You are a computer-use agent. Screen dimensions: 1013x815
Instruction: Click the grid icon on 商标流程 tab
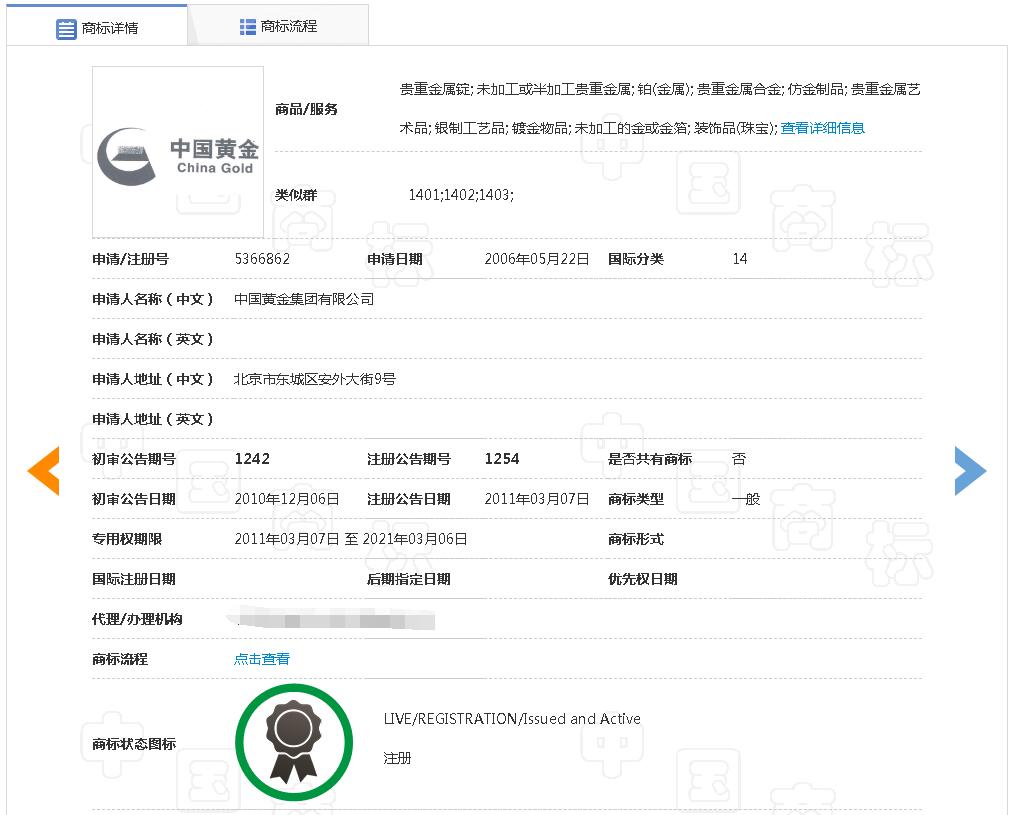click(x=248, y=27)
